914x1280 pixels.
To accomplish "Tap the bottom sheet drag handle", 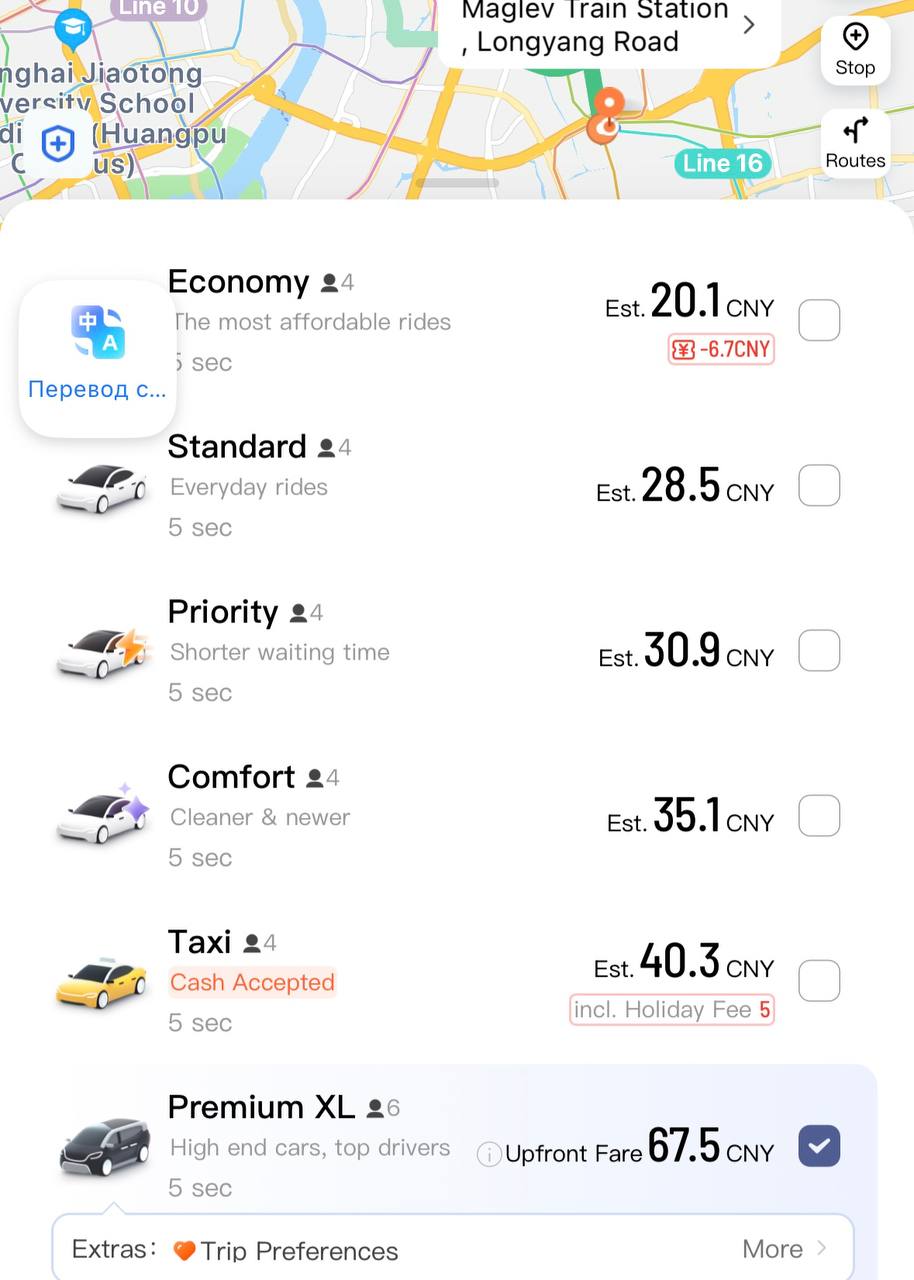I will click(x=457, y=183).
